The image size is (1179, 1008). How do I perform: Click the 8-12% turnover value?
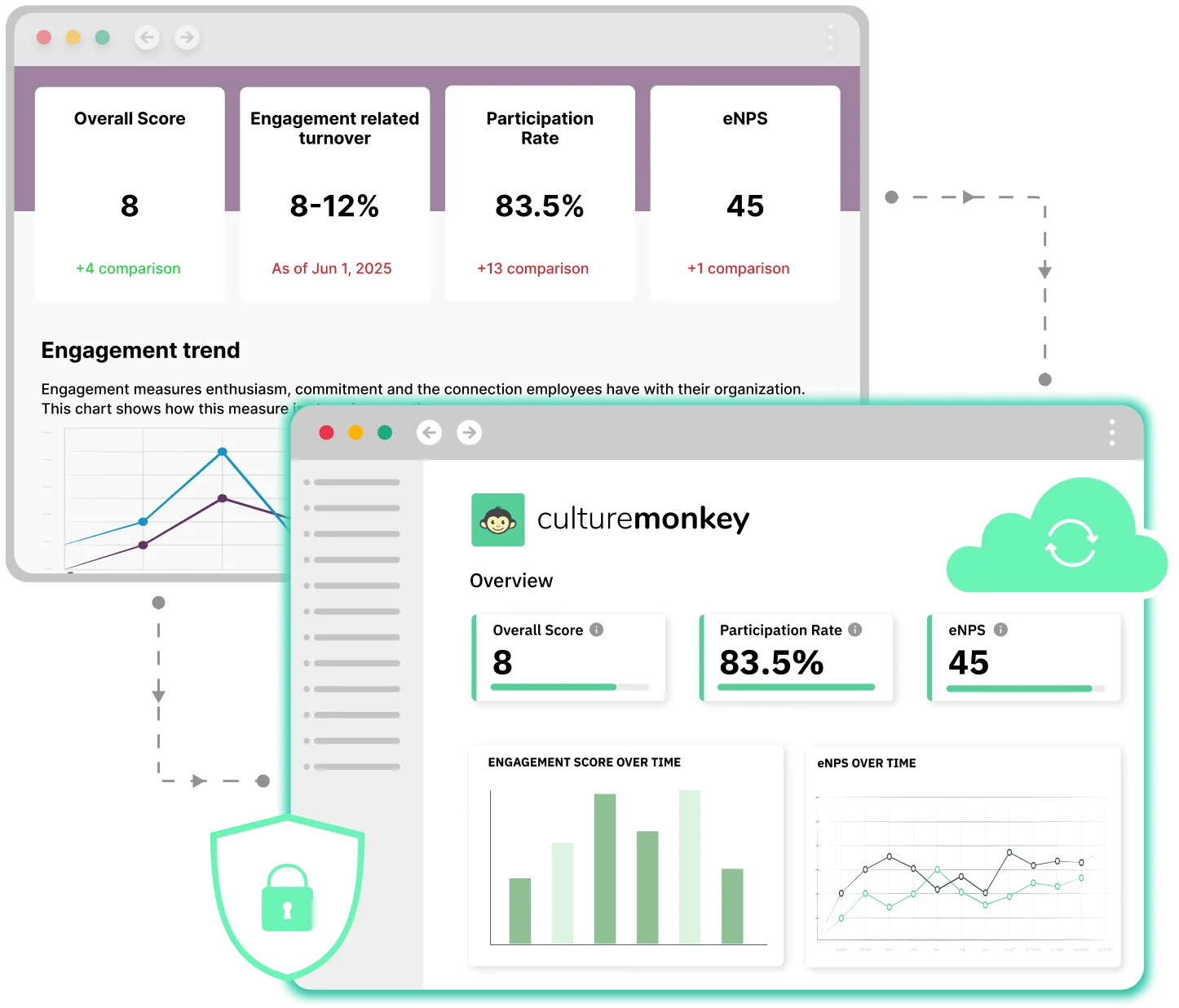pos(334,206)
